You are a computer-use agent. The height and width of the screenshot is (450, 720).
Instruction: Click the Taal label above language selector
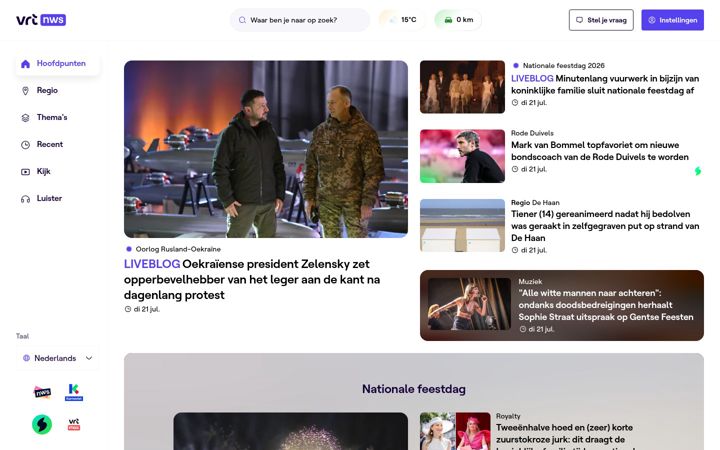coord(22,336)
